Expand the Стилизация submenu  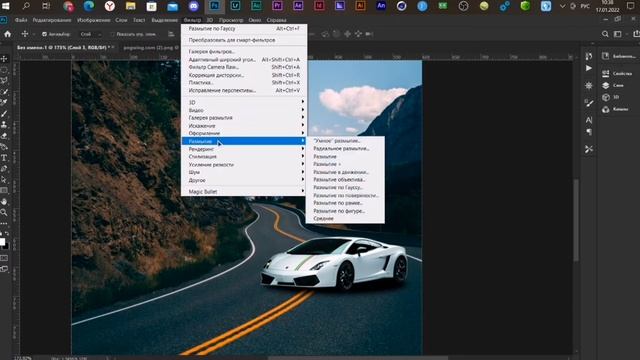244,156
